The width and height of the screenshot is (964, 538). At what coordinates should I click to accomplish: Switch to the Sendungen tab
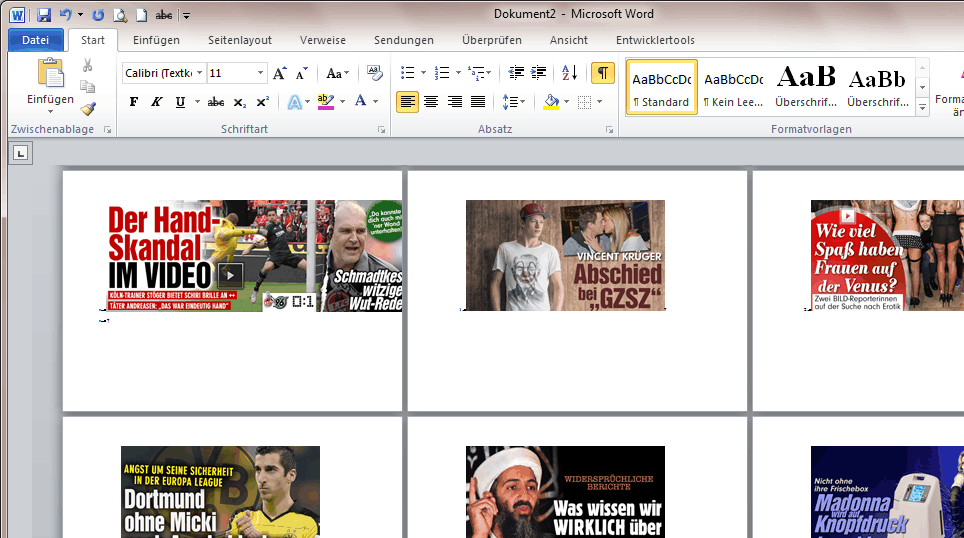[x=404, y=40]
